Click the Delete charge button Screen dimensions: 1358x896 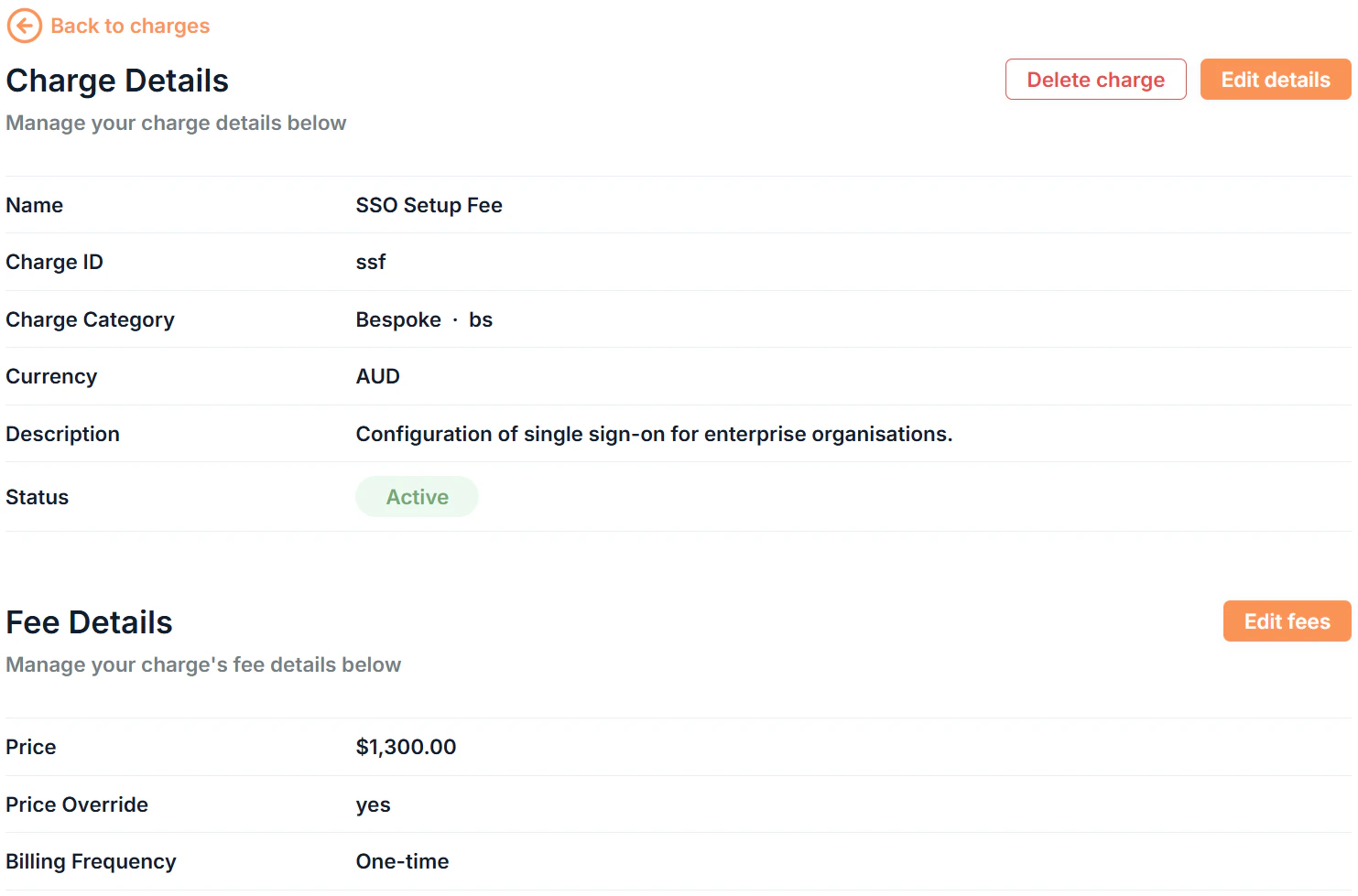[1095, 80]
